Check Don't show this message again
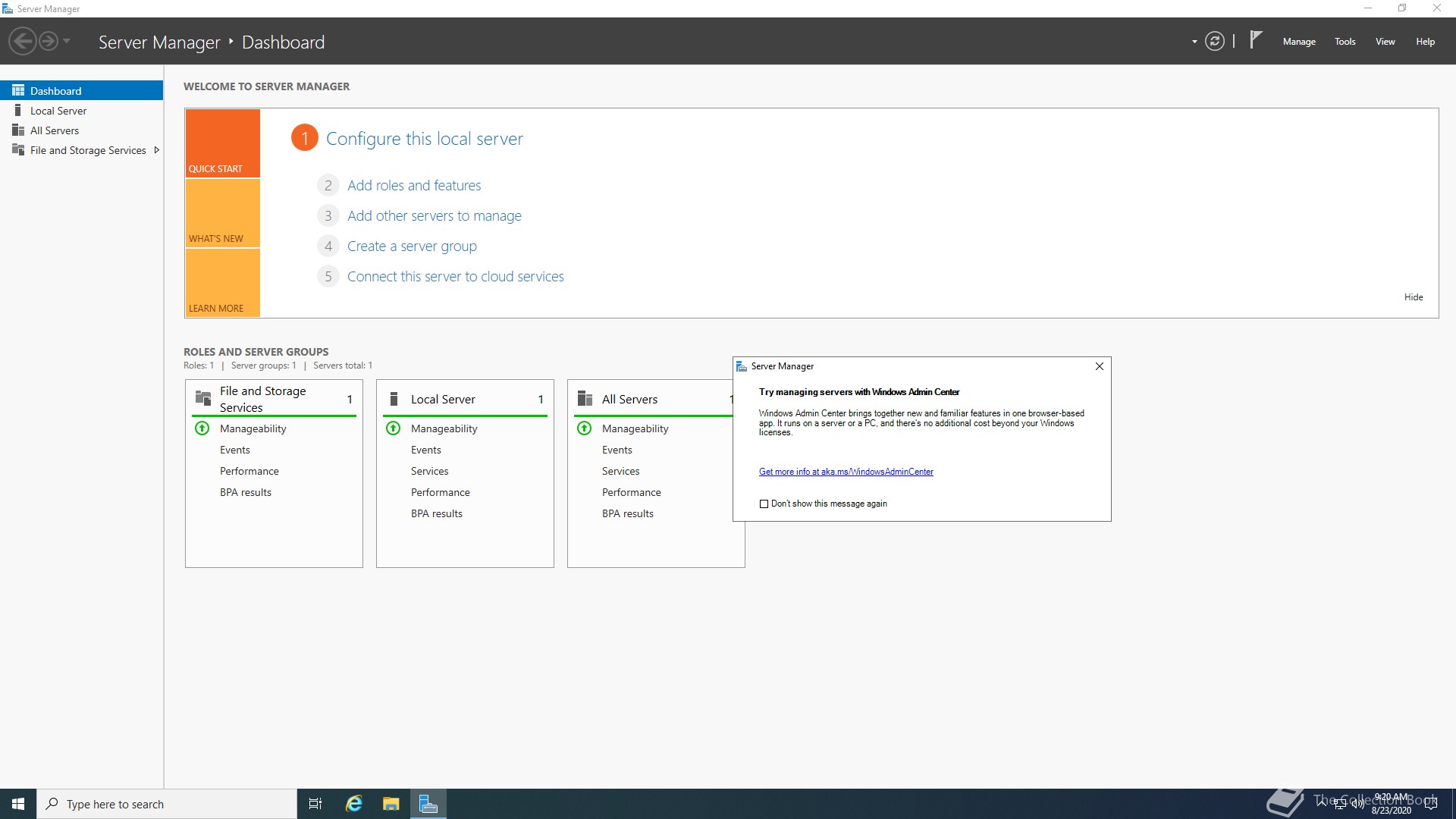1456x819 pixels. pos(764,504)
